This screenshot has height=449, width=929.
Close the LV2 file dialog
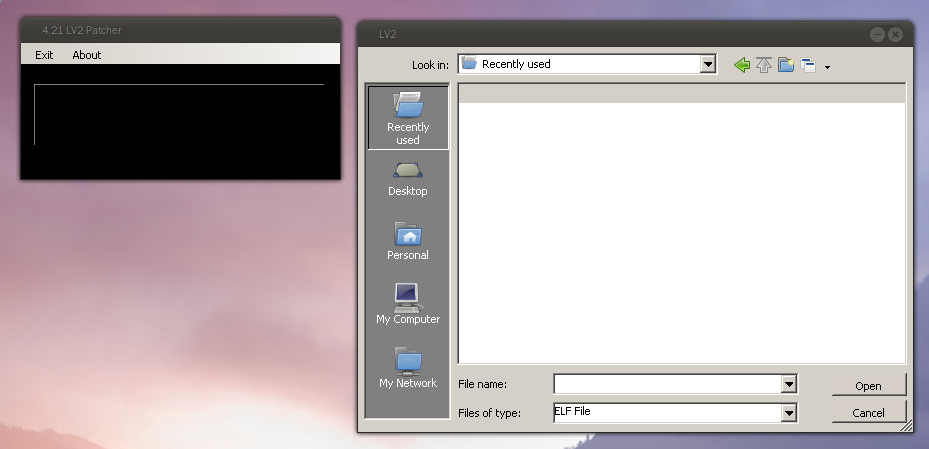point(895,34)
